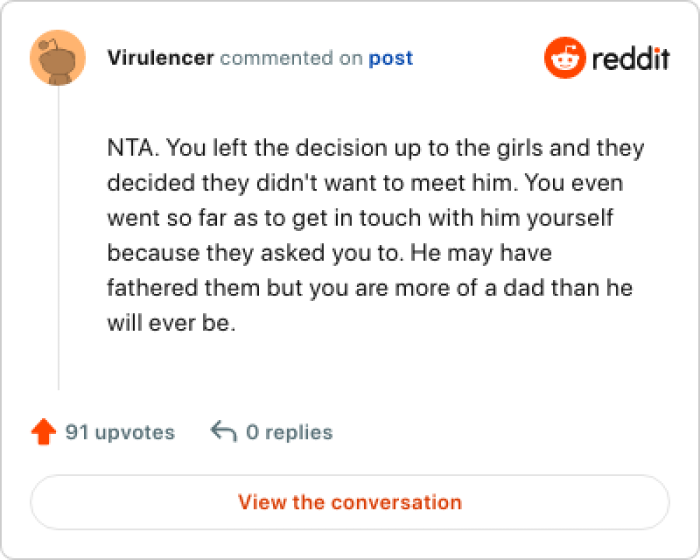
Task: Click the comment line "will ever be."
Action: (171, 324)
